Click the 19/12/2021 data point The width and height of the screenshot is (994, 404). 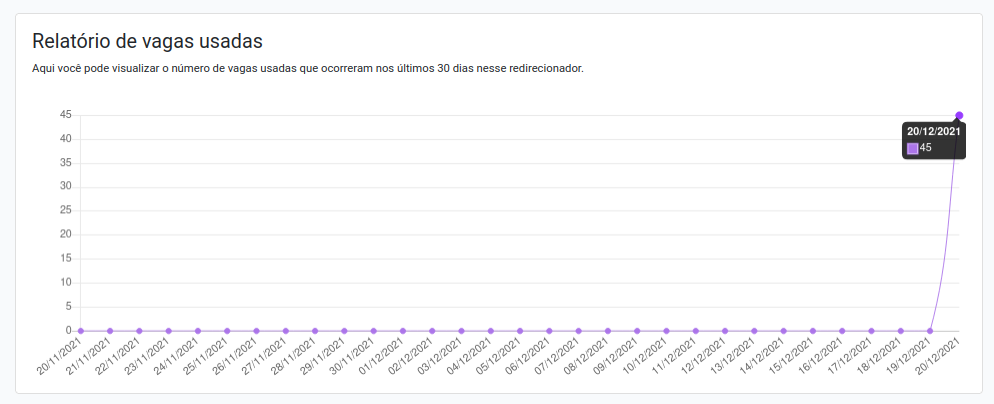[930, 330]
